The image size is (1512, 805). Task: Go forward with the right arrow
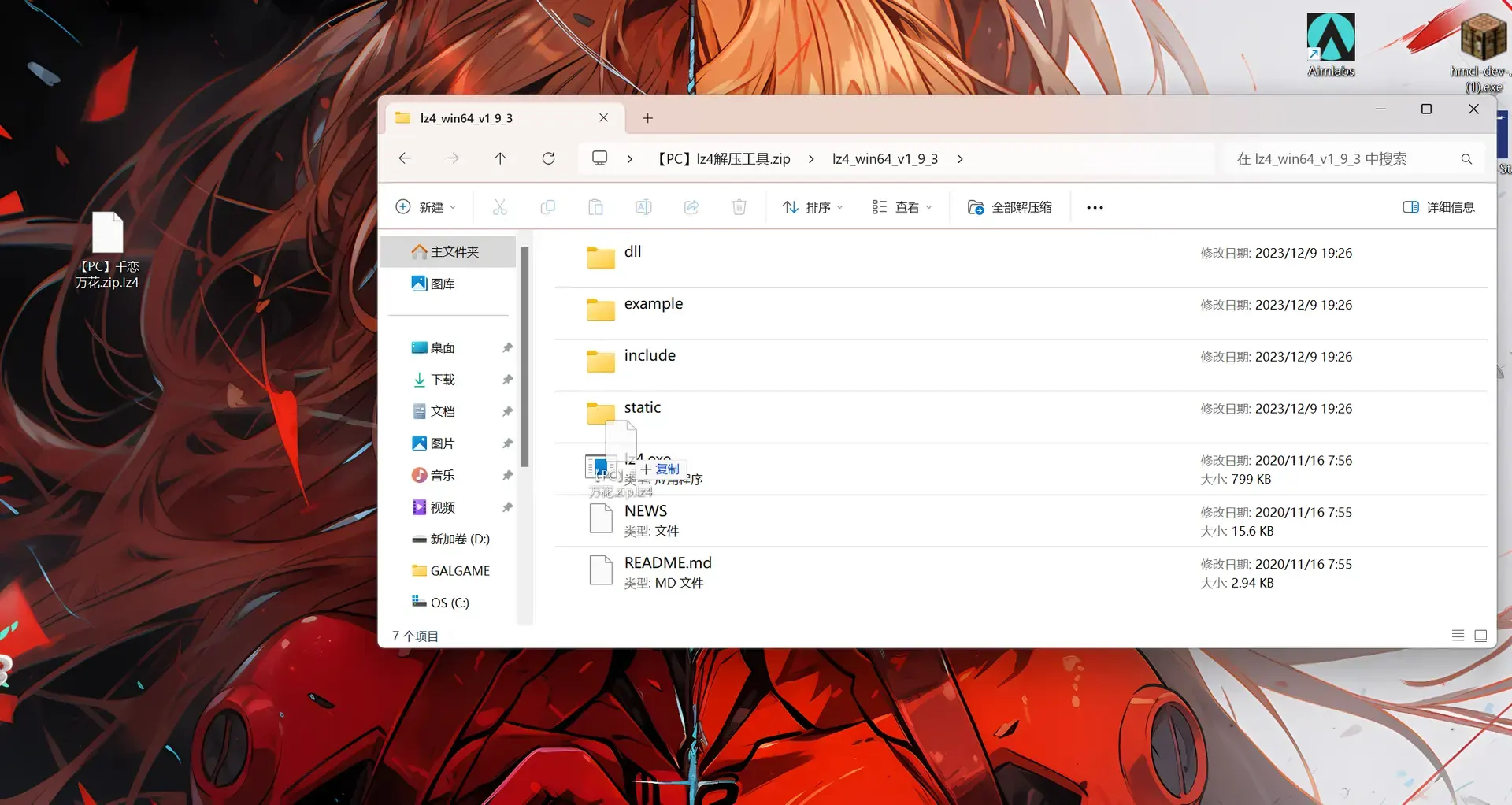coord(453,158)
